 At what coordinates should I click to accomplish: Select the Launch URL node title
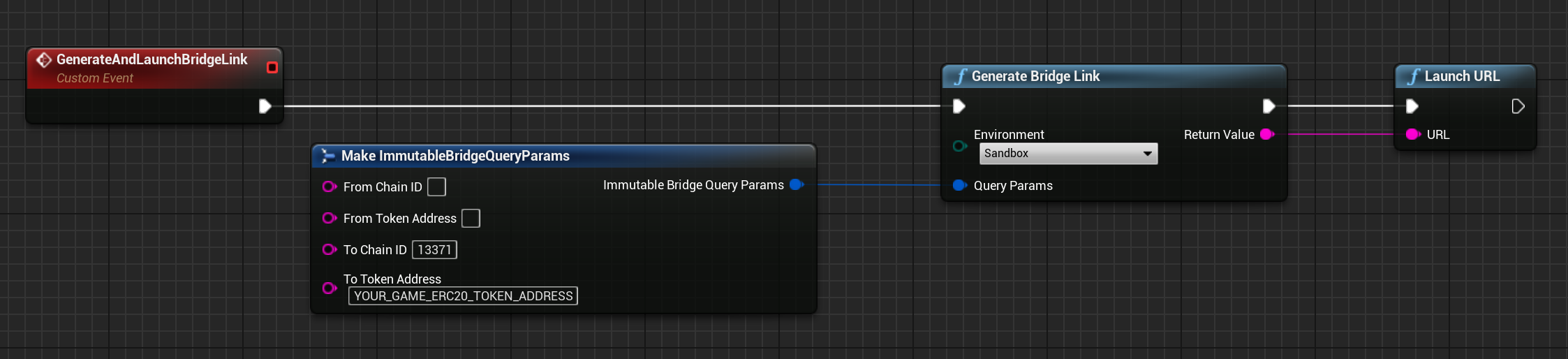click(1462, 76)
